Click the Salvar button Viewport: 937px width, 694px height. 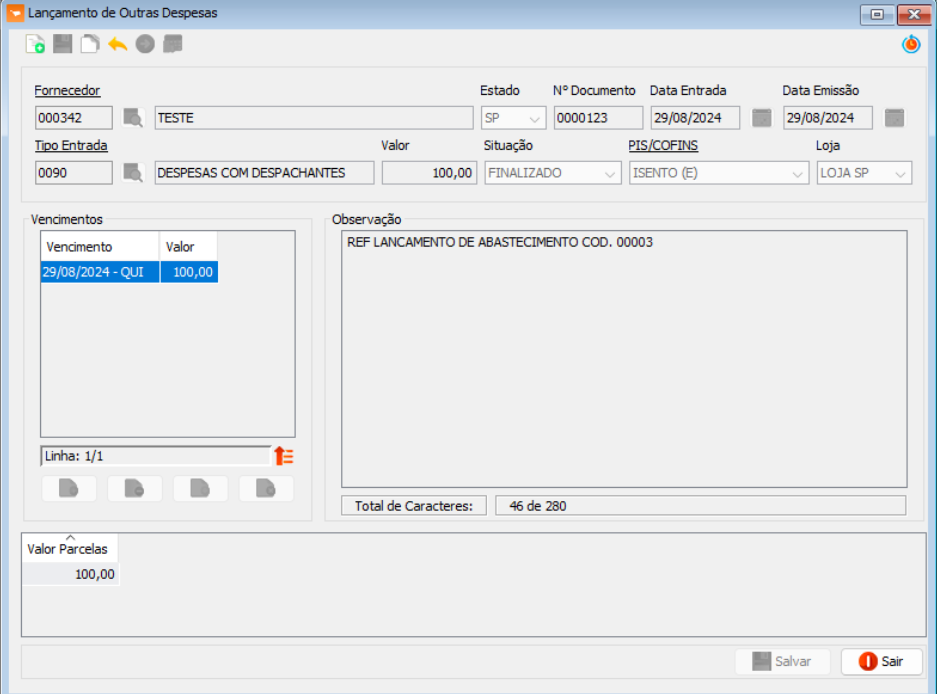pos(782,662)
